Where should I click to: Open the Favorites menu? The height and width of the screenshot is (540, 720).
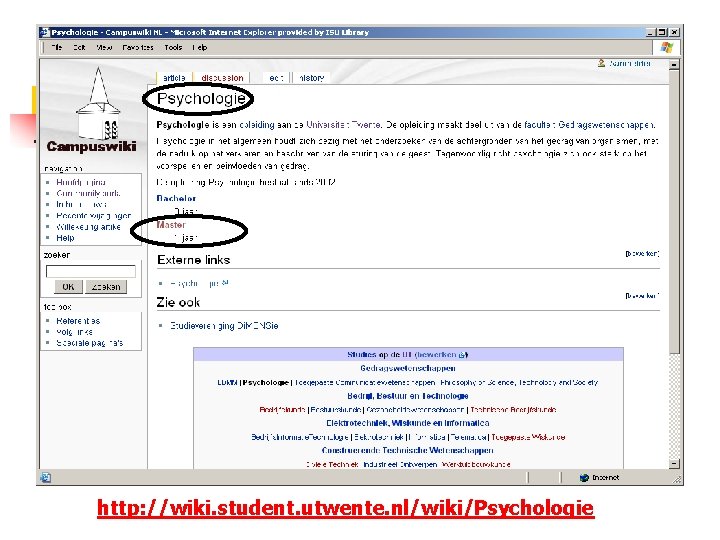click(x=138, y=47)
